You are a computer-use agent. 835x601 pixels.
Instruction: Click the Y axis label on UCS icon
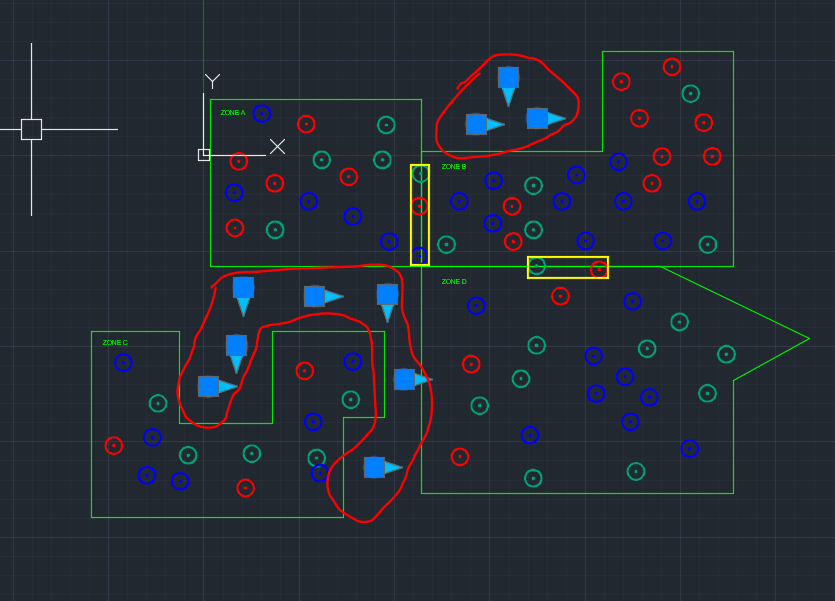pyautogui.click(x=212, y=81)
